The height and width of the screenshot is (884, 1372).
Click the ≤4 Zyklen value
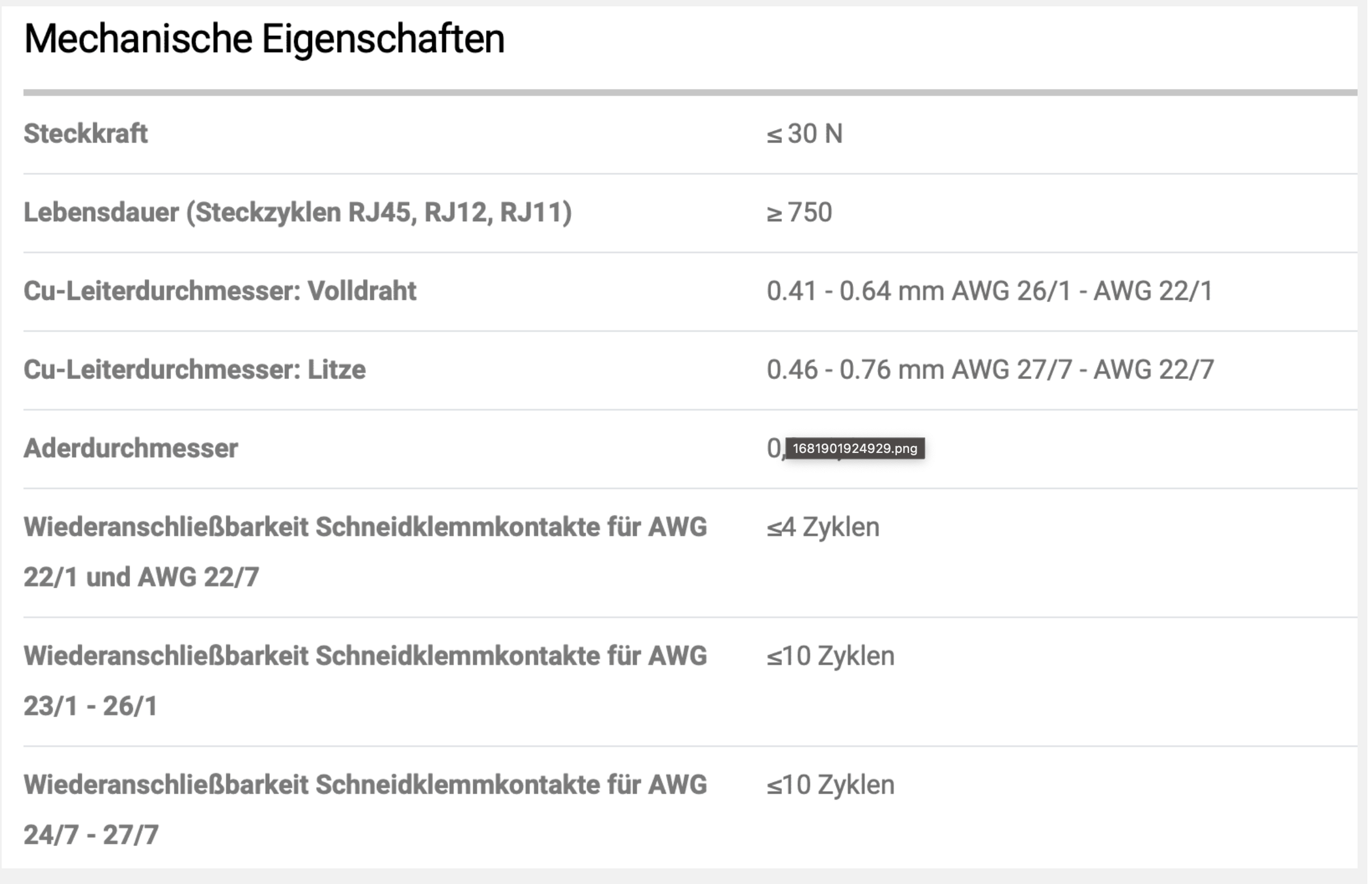[x=823, y=527]
